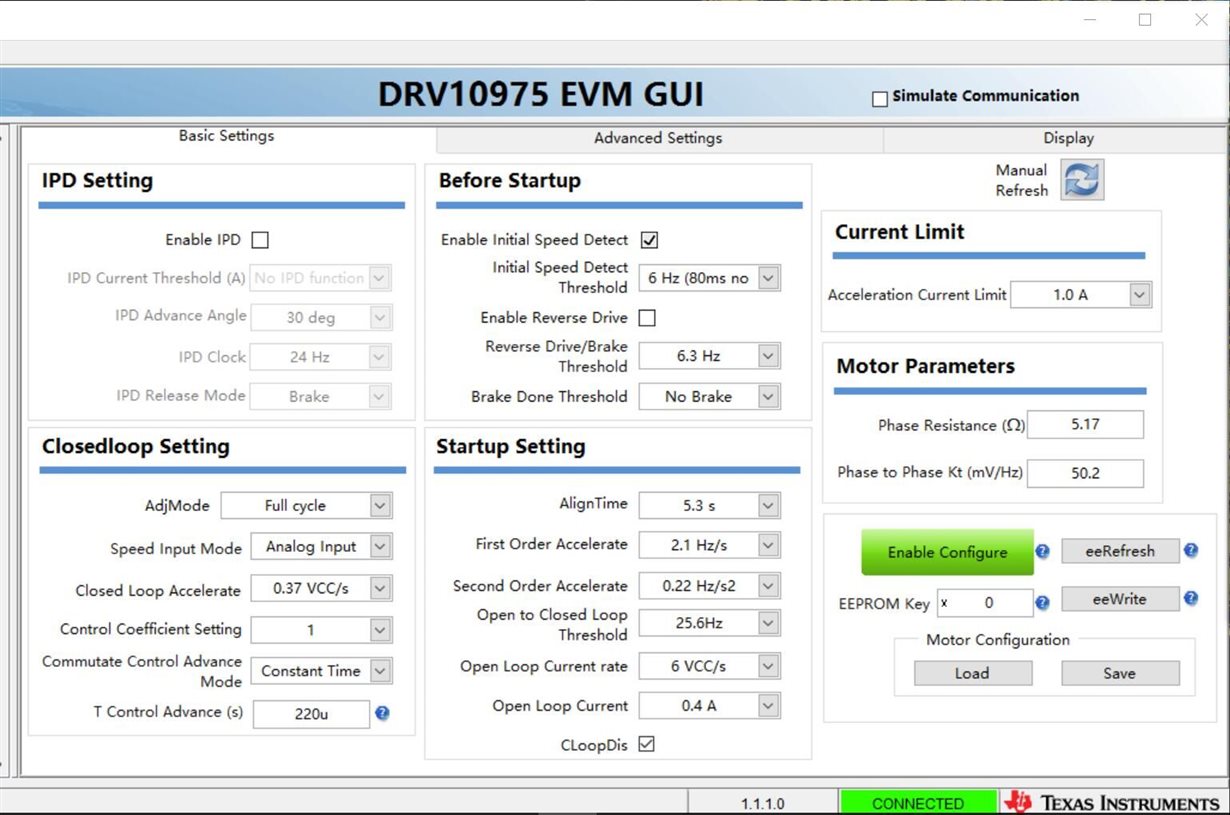Close the EVM GUI window

1201,20
